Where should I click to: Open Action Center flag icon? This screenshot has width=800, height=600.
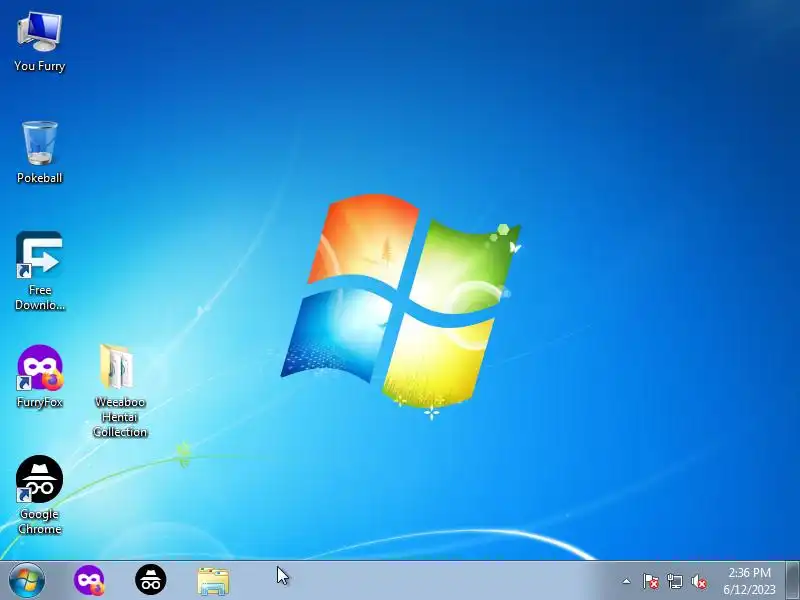[x=651, y=581]
